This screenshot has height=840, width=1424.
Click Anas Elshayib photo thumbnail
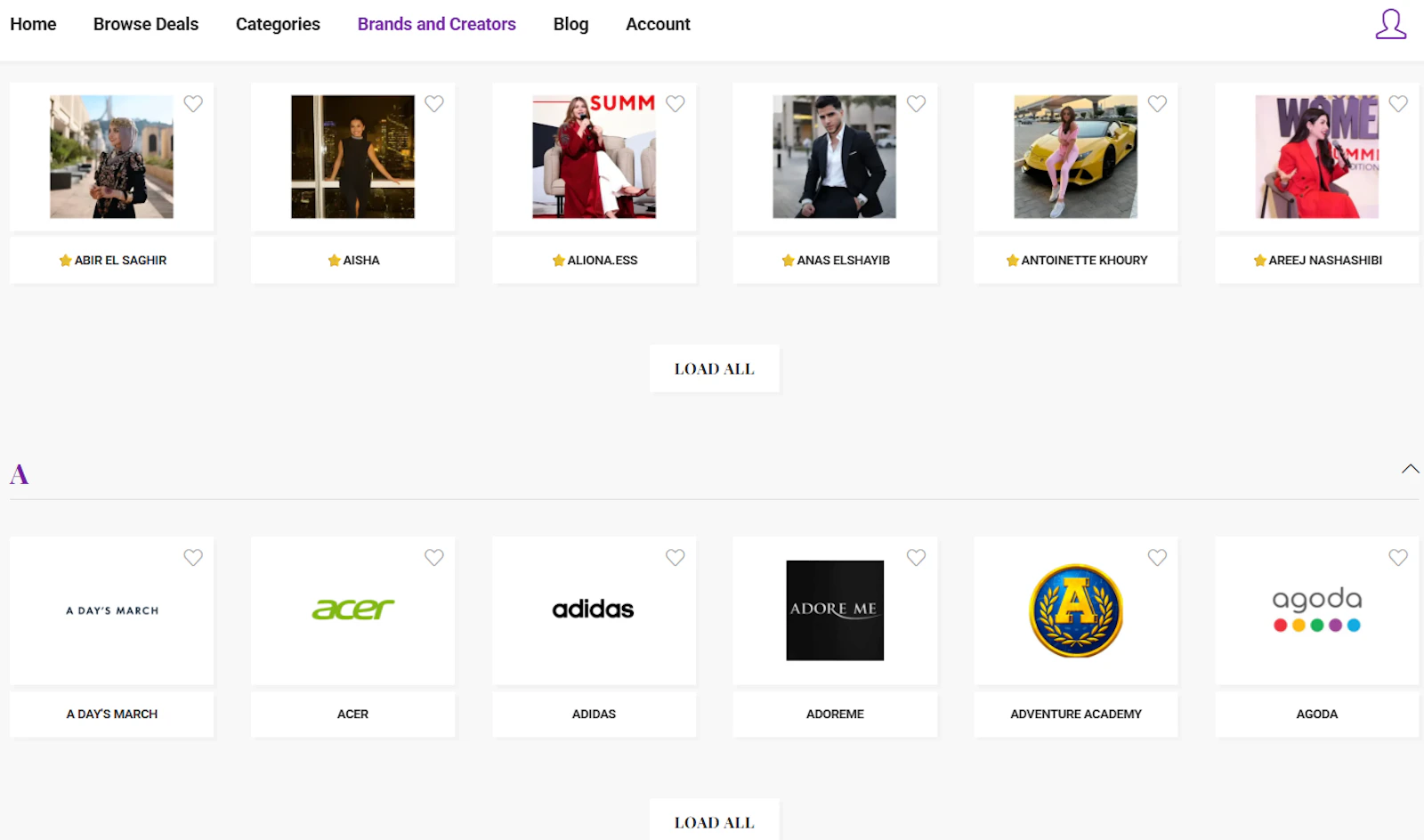(x=834, y=157)
